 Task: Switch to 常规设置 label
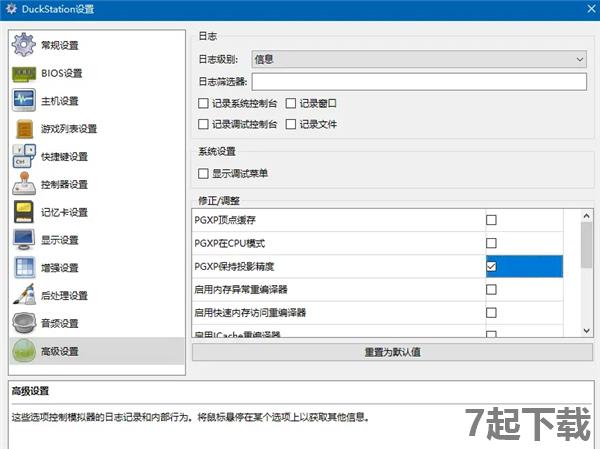coord(60,45)
